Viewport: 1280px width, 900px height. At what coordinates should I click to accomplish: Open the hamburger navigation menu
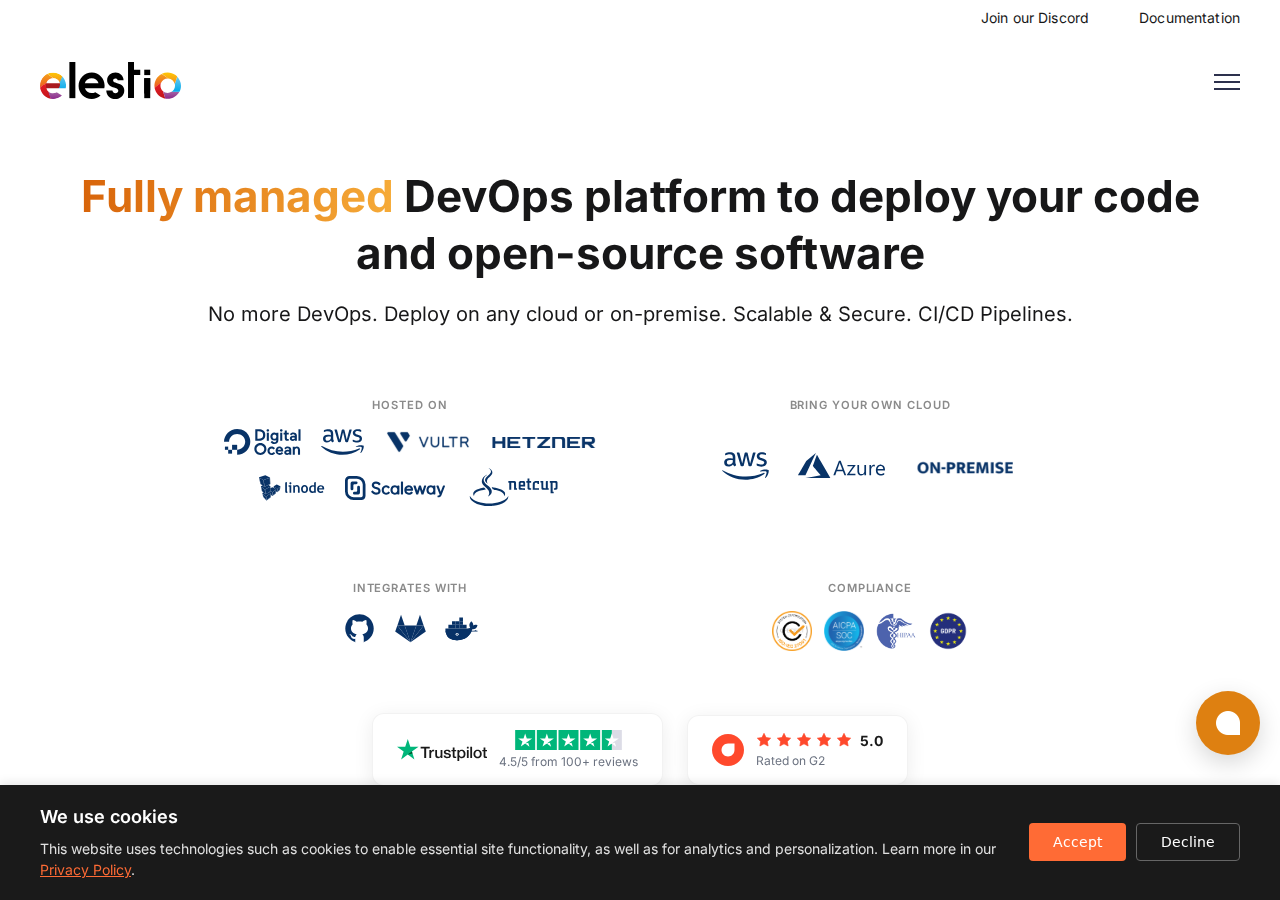(1226, 82)
